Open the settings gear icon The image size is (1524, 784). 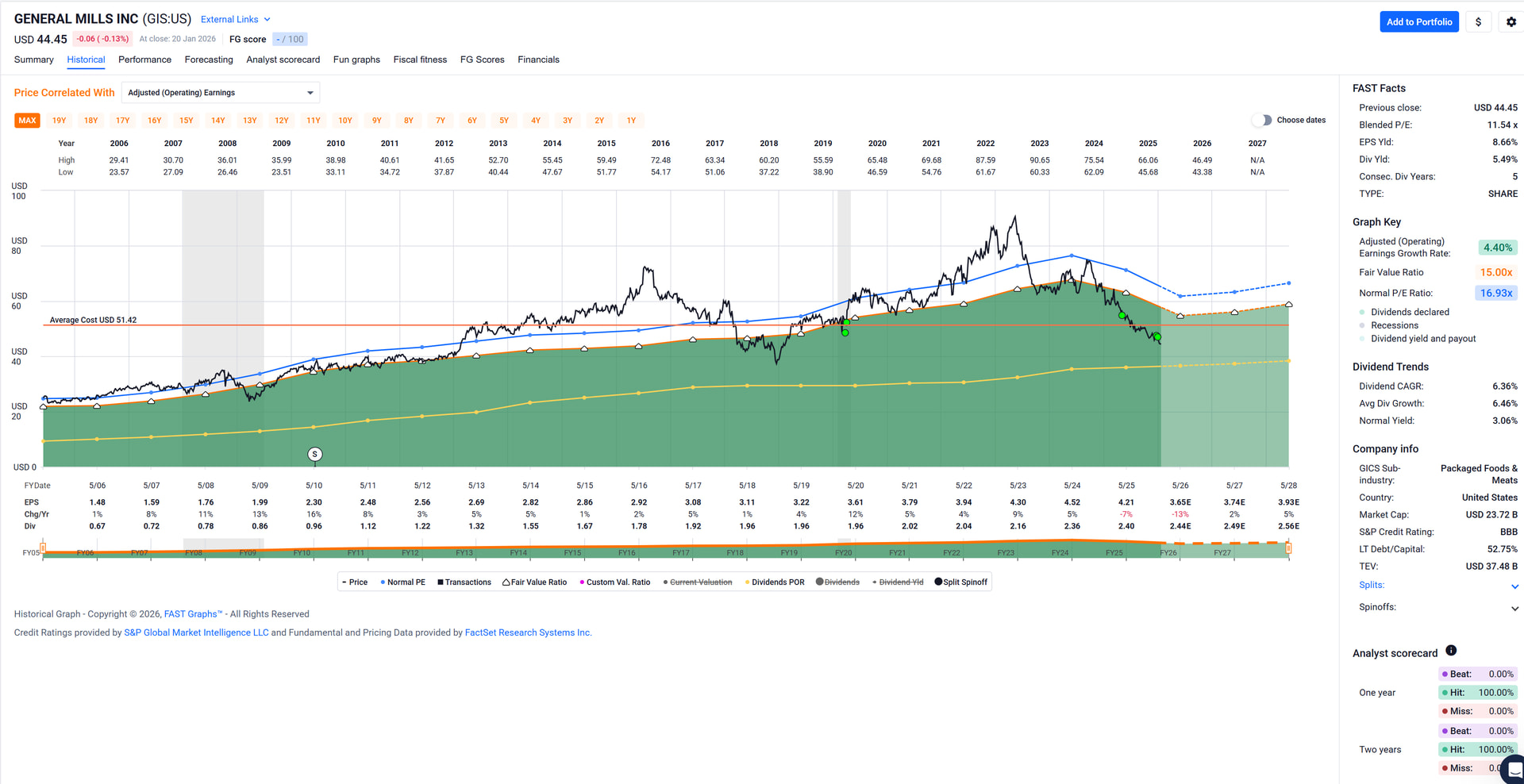(x=1511, y=22)
